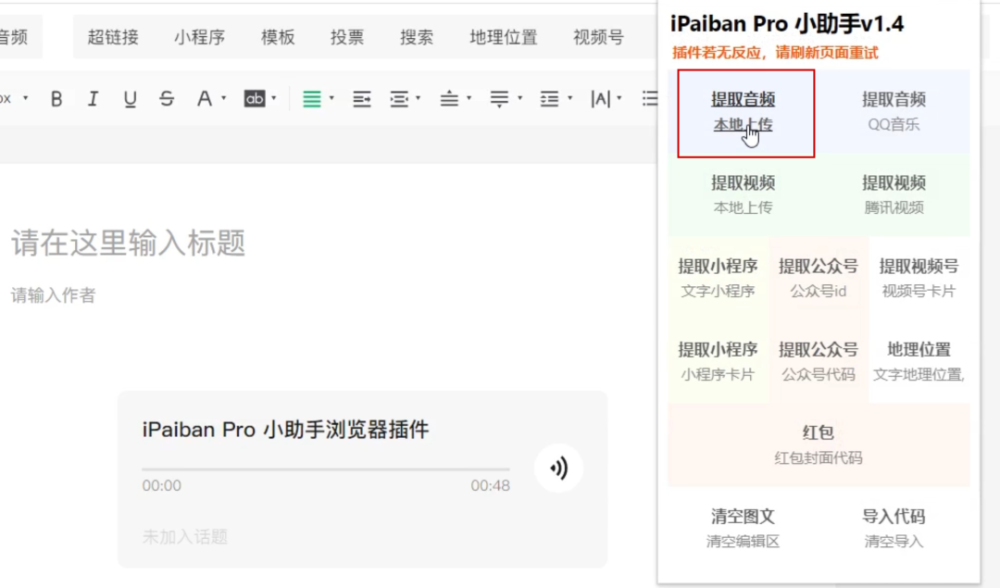The image size is (1000, 588).
Task: Open the 超链接 insert menu
Action: [113, 38]
